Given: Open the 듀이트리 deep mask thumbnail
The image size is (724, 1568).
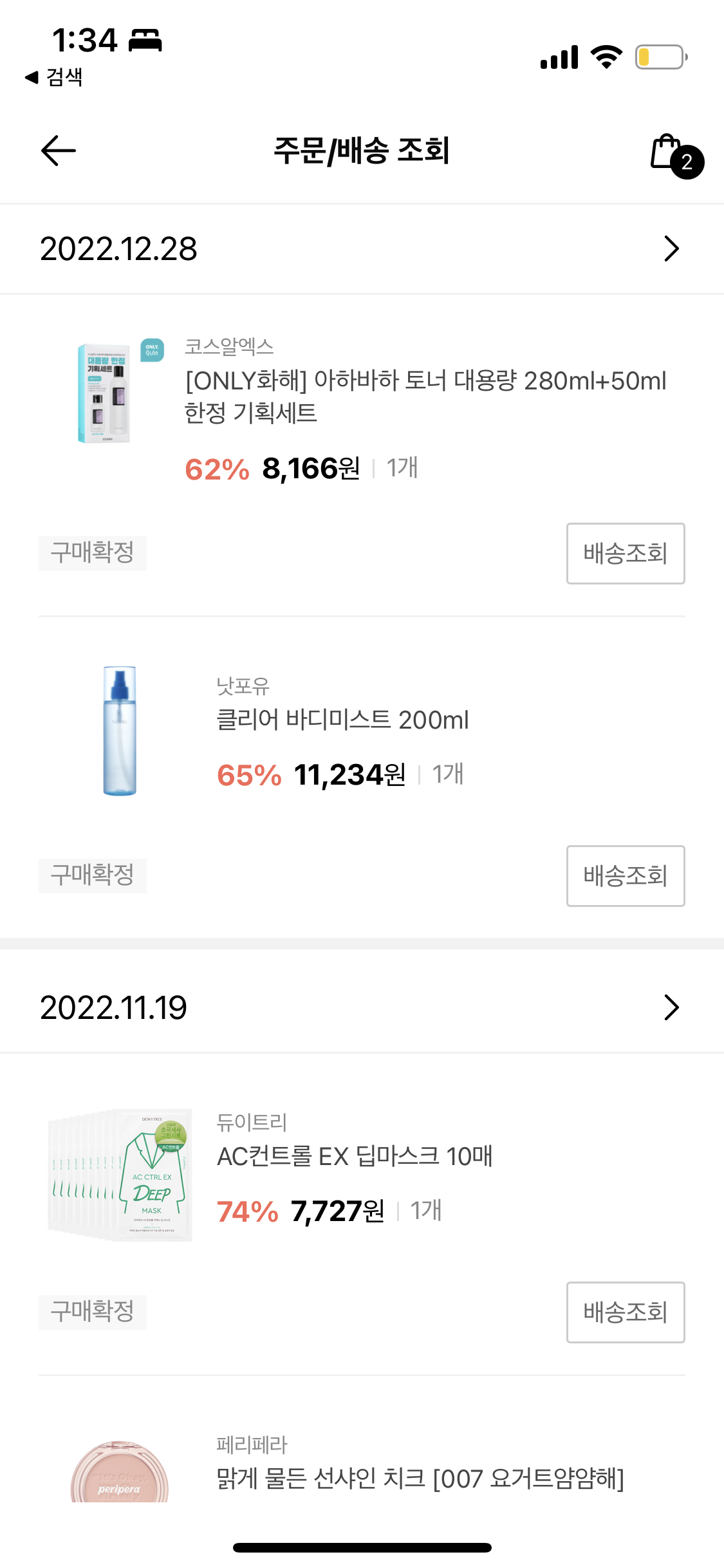Looking at the screenshot, I should coord(120,1175).
